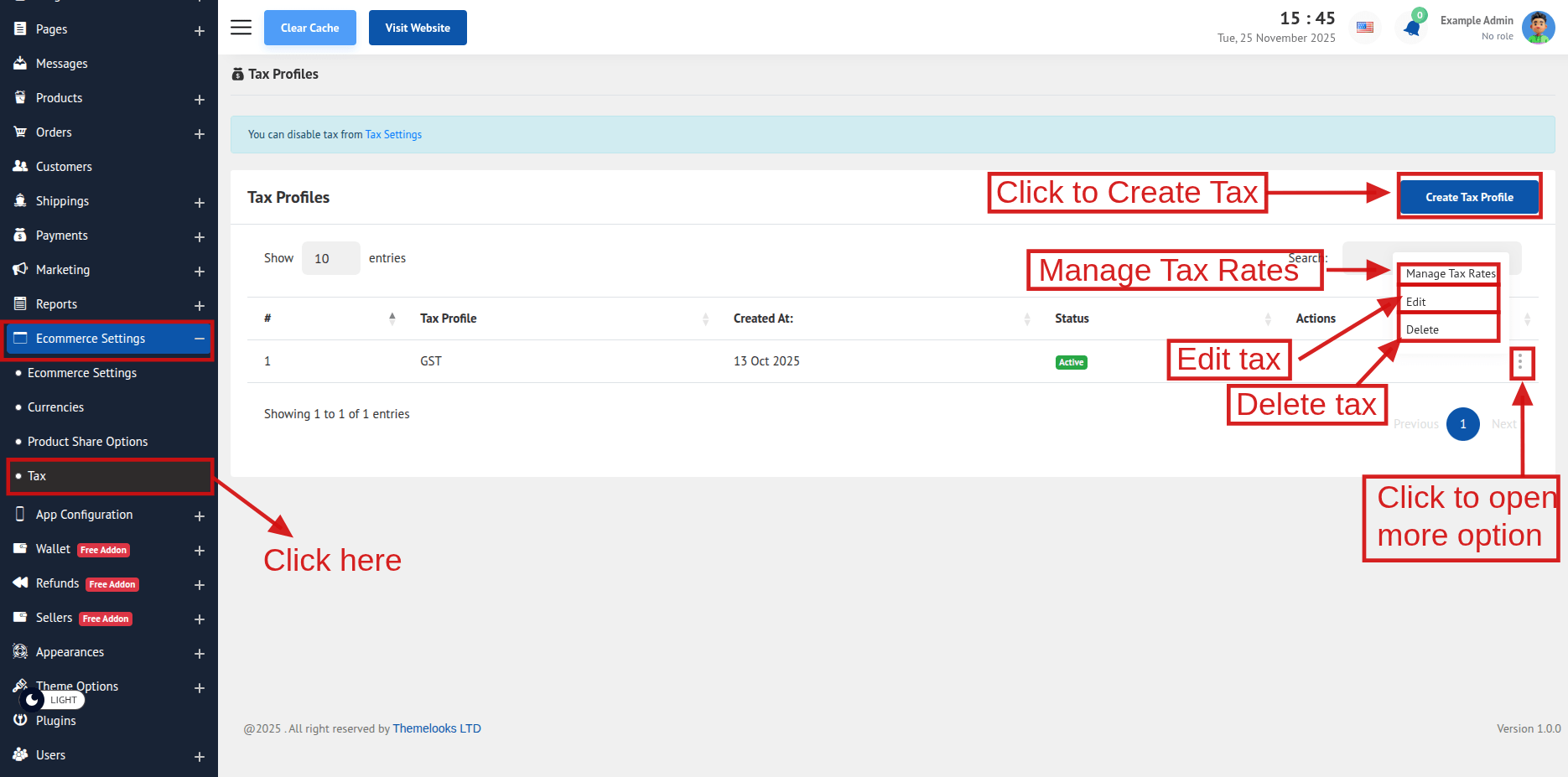The image size is (1568, 777).
Task: Expand the Products sidebar menu
Action: pyautogui.click(x=200, y=99)
